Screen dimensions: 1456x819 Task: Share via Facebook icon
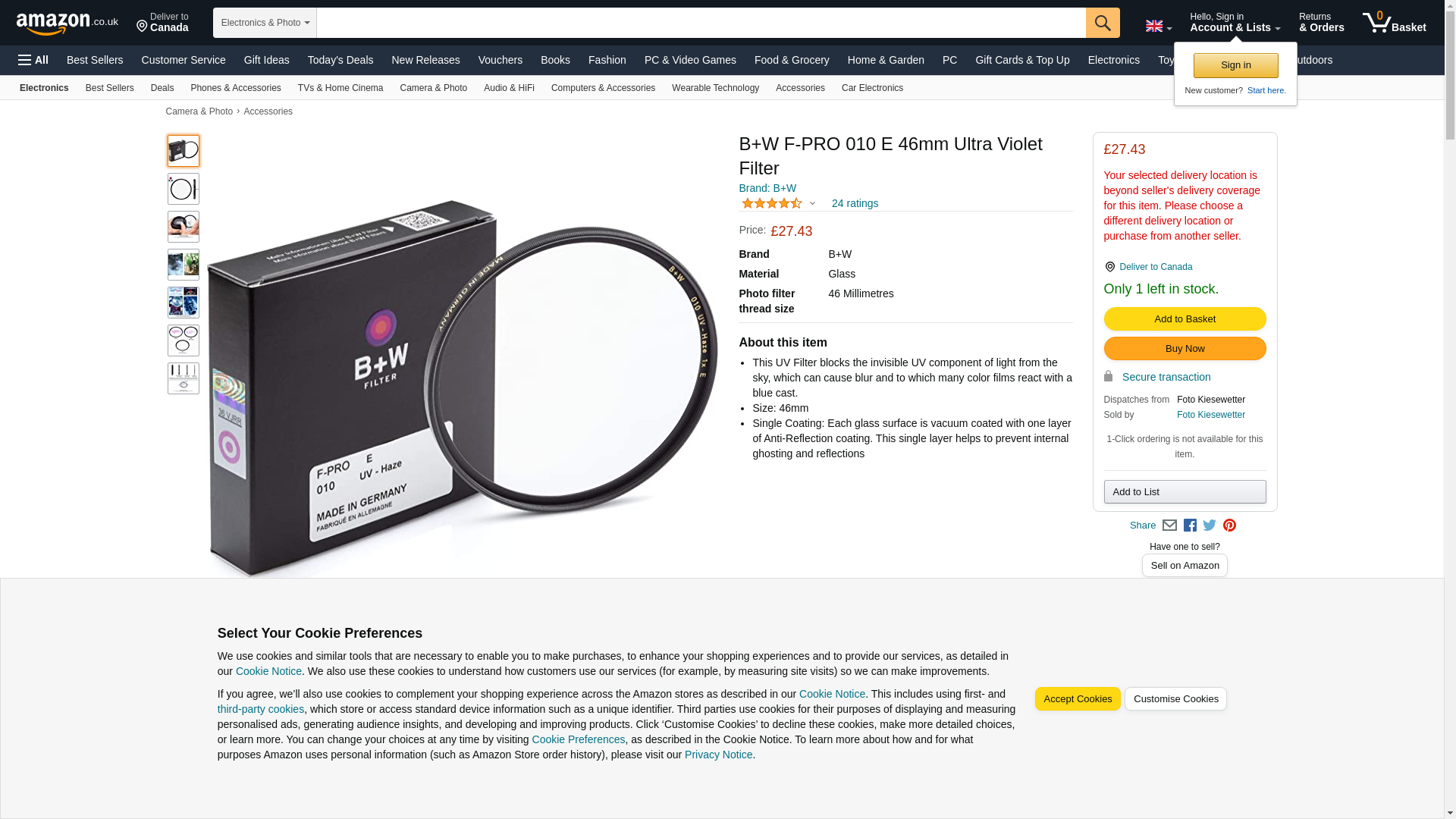pyautogui.click(x=1190, y=526)
